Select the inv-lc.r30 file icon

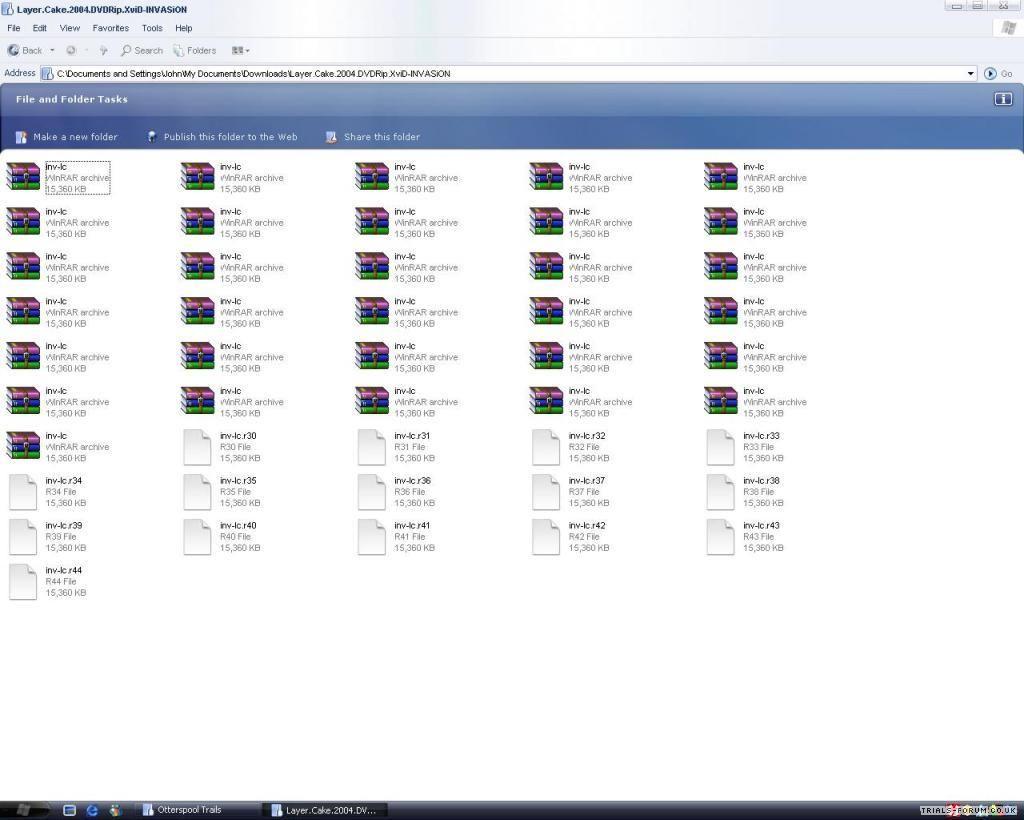click(197, 447)
